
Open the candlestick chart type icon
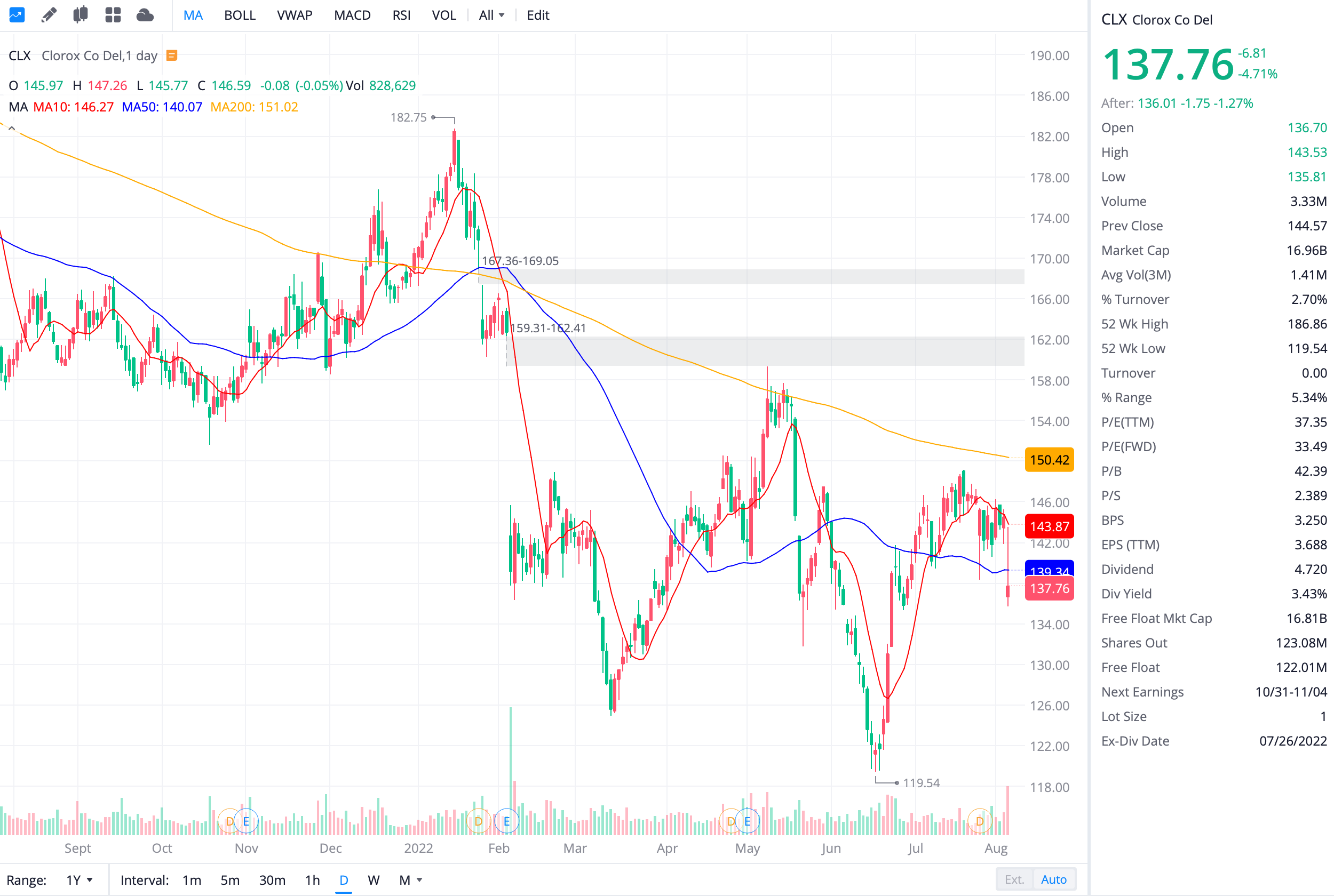click(x=81, y=15)
